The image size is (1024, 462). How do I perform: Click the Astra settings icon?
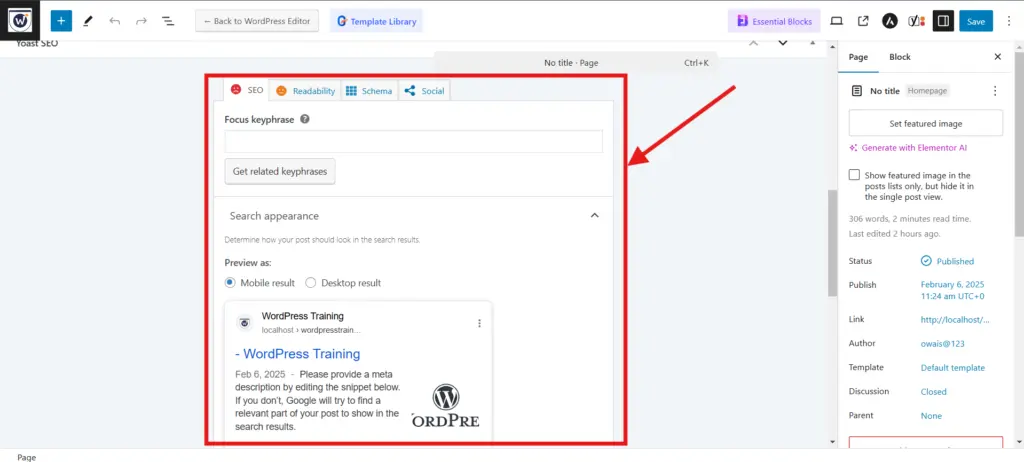pos(889,21)
